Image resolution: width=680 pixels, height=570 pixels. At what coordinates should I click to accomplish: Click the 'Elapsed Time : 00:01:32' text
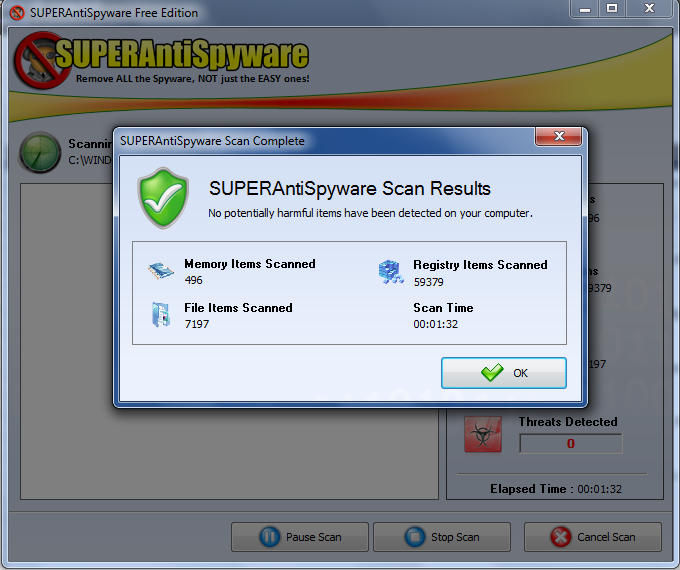(x=556, y=489)
